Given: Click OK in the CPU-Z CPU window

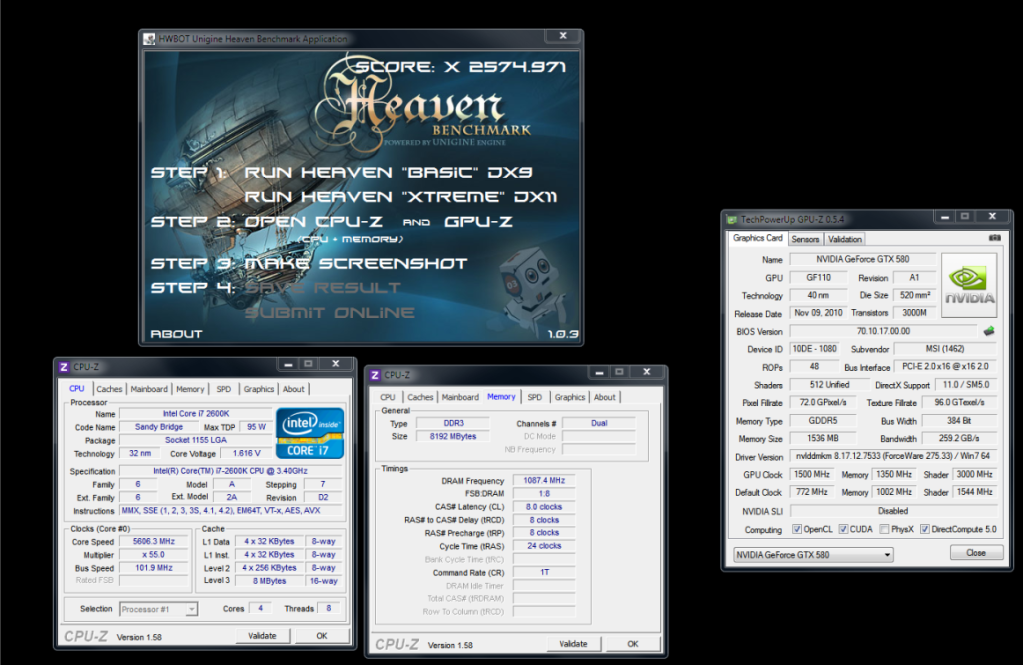Looking at the screenshot, I should [322, 636].
